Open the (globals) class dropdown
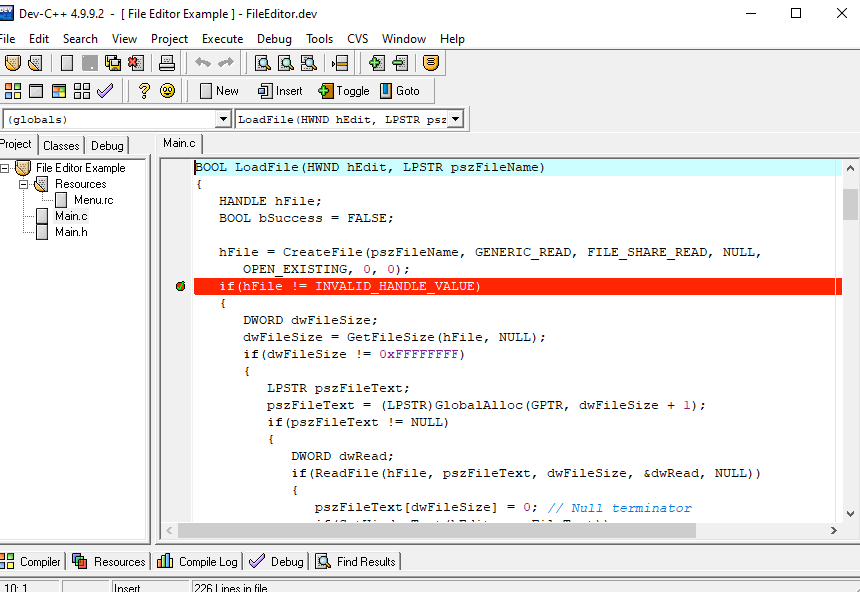 (223, 119)
